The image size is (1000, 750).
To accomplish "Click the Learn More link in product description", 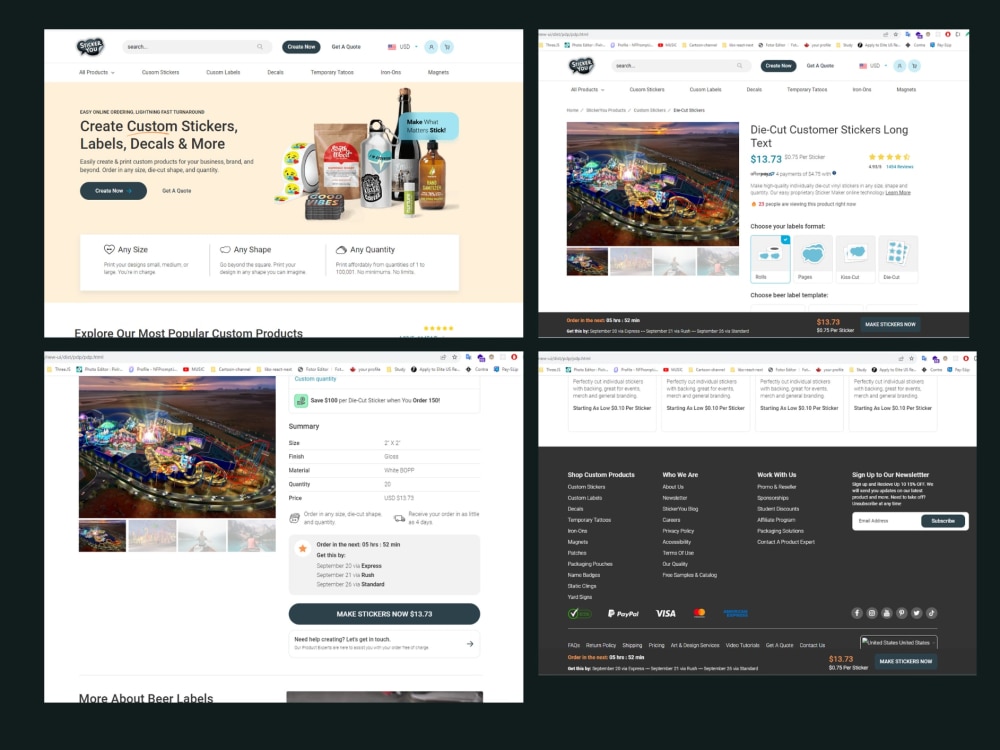I will pyautogui.click(x=898, y=192).
